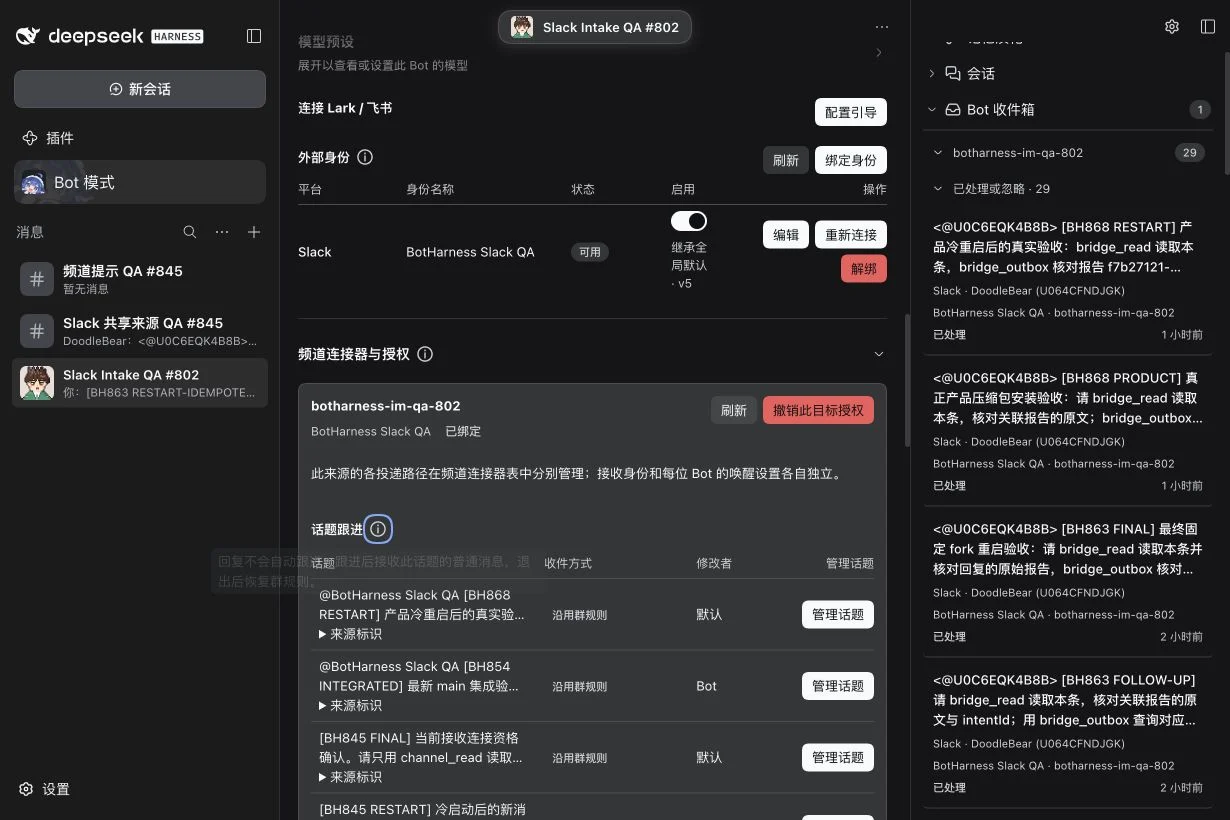1230x820 pixels.
Task: Open the BH863 FOLLOW-UP inbox message
Action: coord(1067,733)
